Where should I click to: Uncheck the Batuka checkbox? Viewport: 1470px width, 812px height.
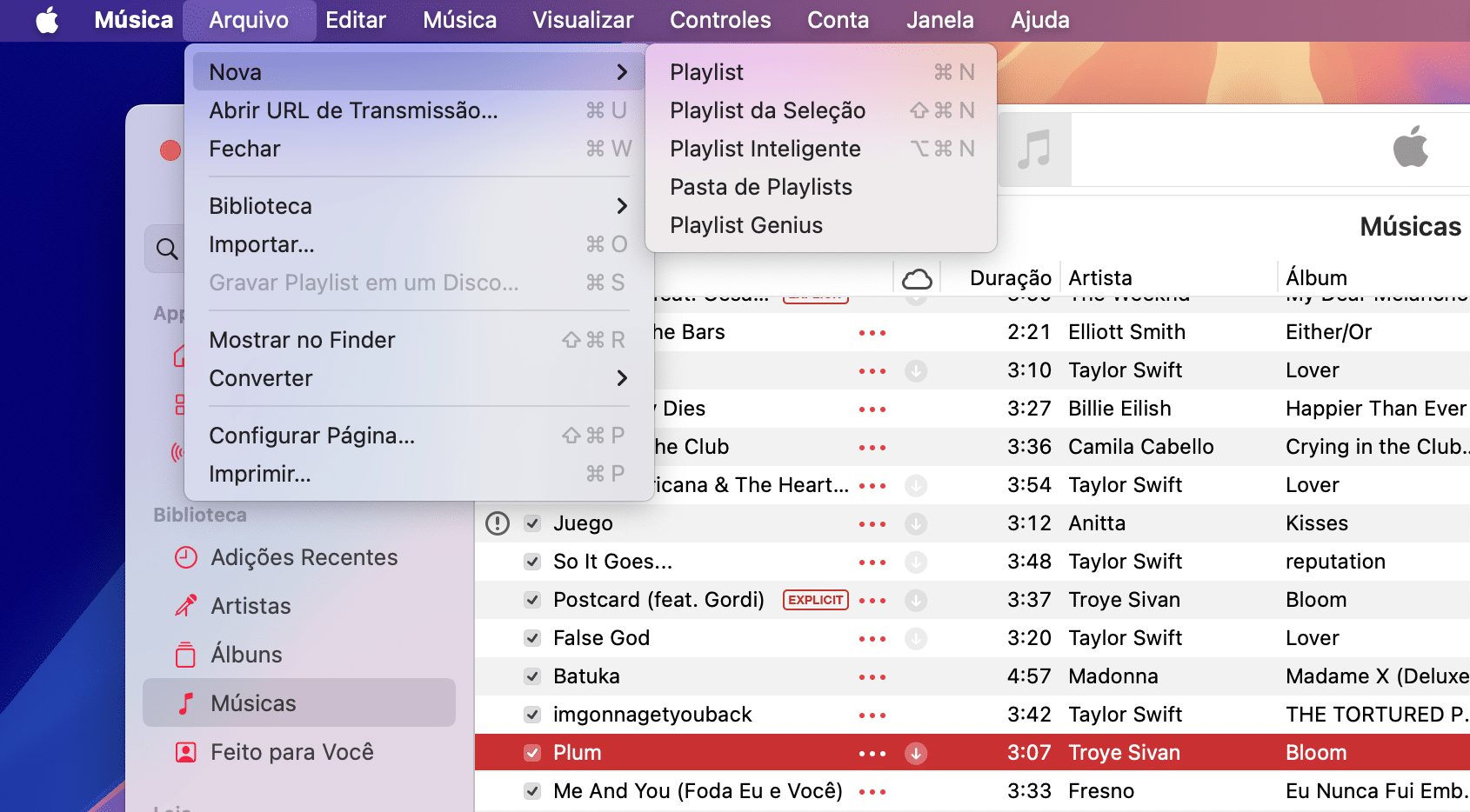(x=532, y=676)
